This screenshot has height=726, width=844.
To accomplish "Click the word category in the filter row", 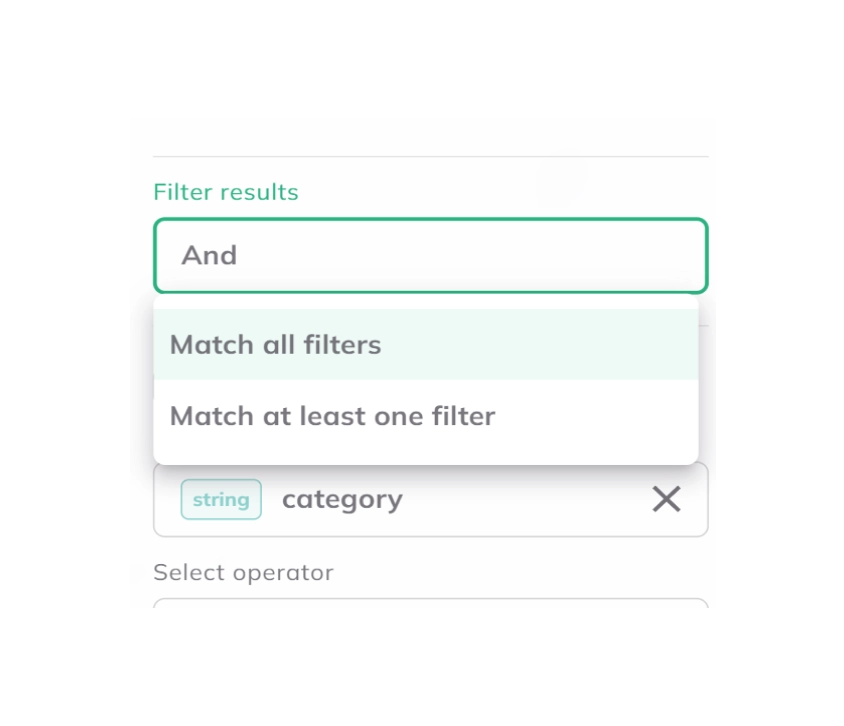I will (342, 499).
